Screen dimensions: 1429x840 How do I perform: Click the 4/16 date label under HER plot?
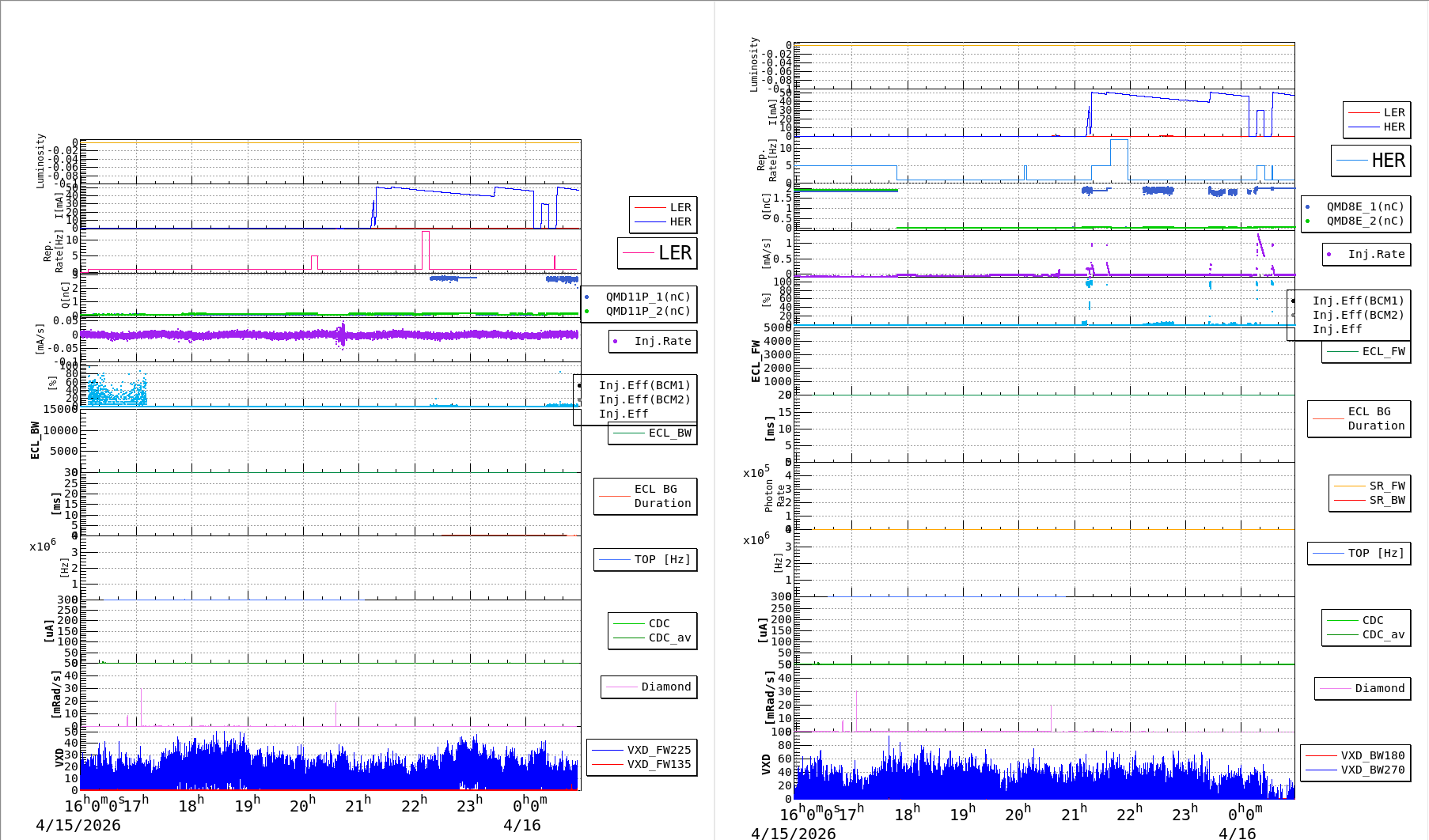click(x=1236, y=834)
